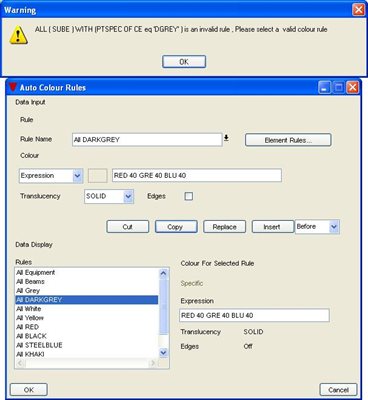Click the Rules list horizontal scroll left arrow
The width and height of the screenshot is (368, 400).
pos(20,363)
